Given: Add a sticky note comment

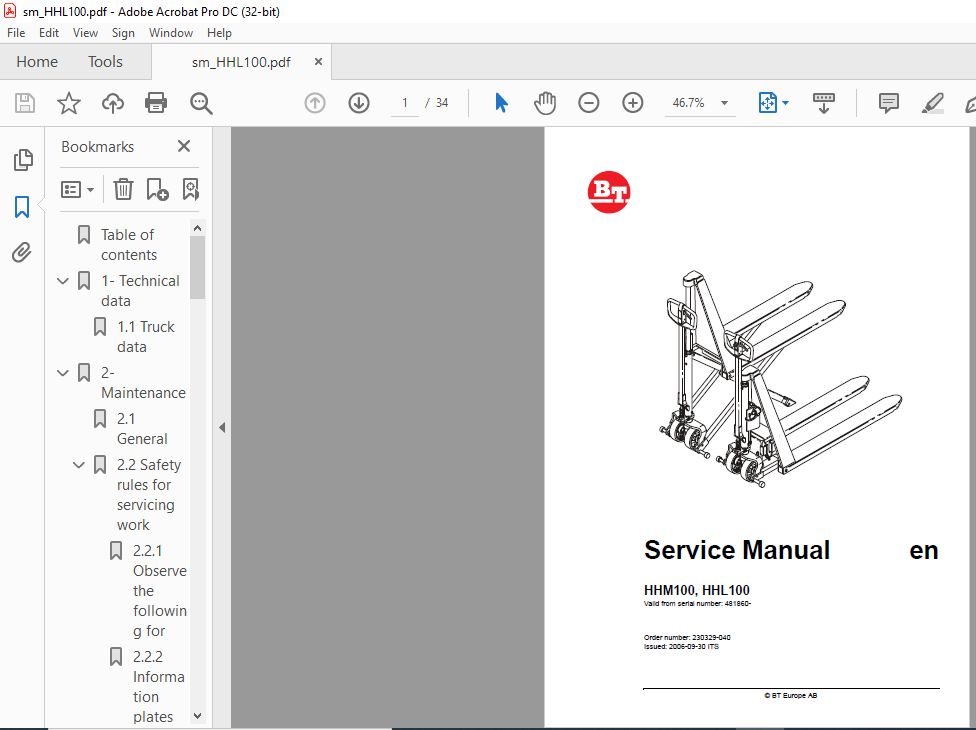Looking at the screenshot, I should 888,103.
